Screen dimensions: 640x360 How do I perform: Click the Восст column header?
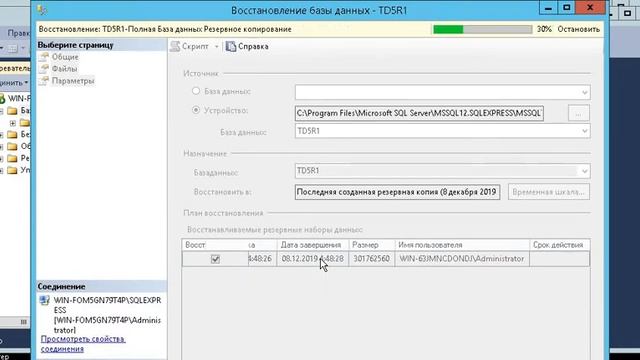(215, 245)
